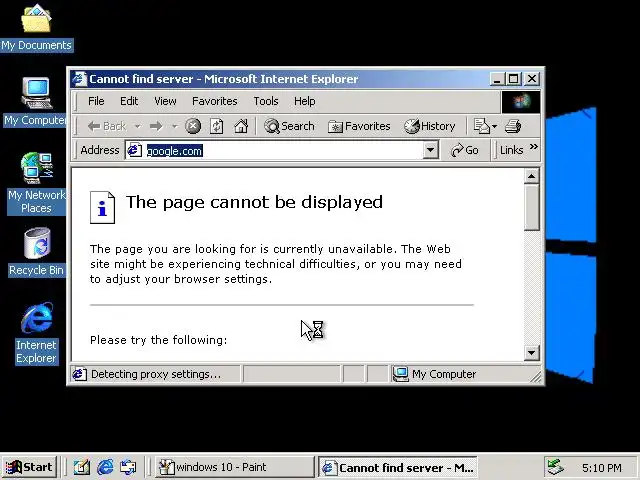Click the info icon on error page
Image resolution: width=640 pixels, height=480 pixels.
102,207
